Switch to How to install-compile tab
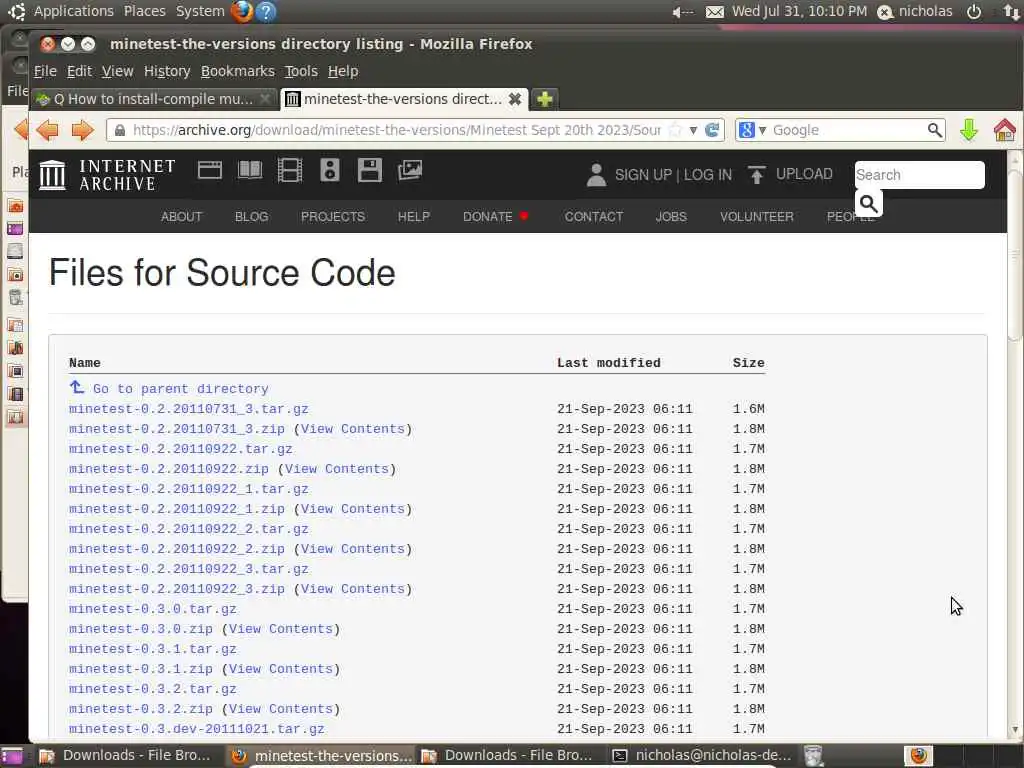 click(x=154, y=99)
